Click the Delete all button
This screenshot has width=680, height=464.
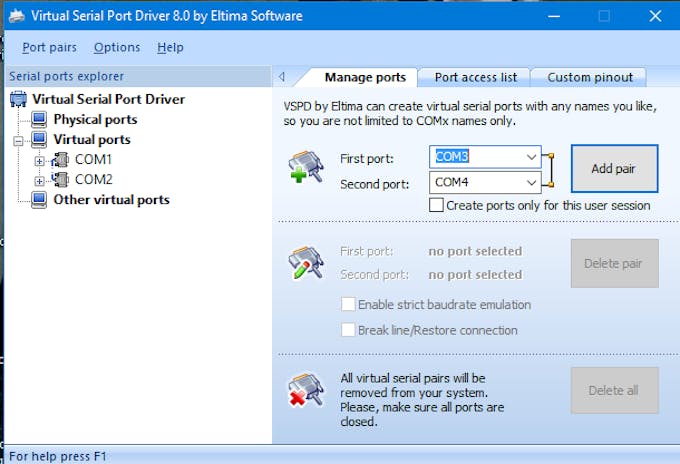[x=614, y=390]
